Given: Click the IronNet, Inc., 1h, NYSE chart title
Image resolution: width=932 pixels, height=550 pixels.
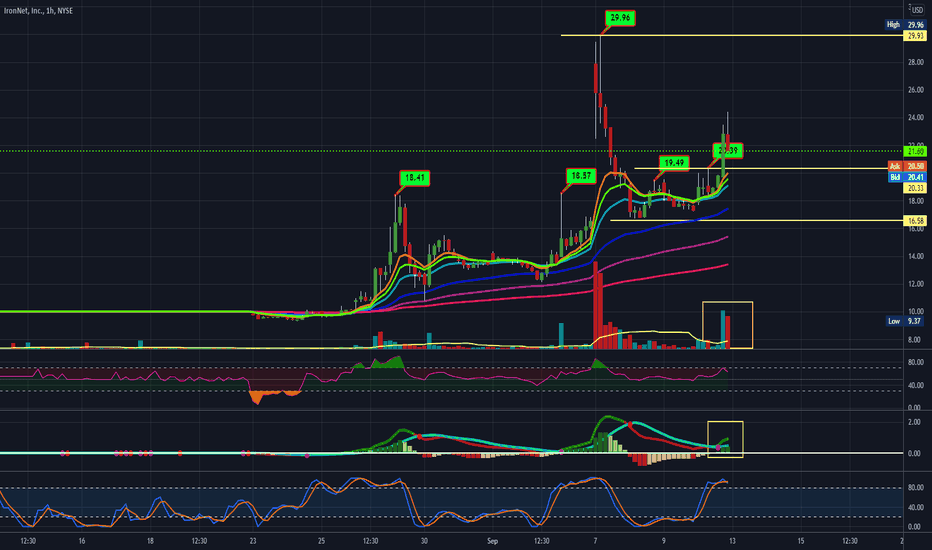Looking at the screenshot, I should click(38, 11).
